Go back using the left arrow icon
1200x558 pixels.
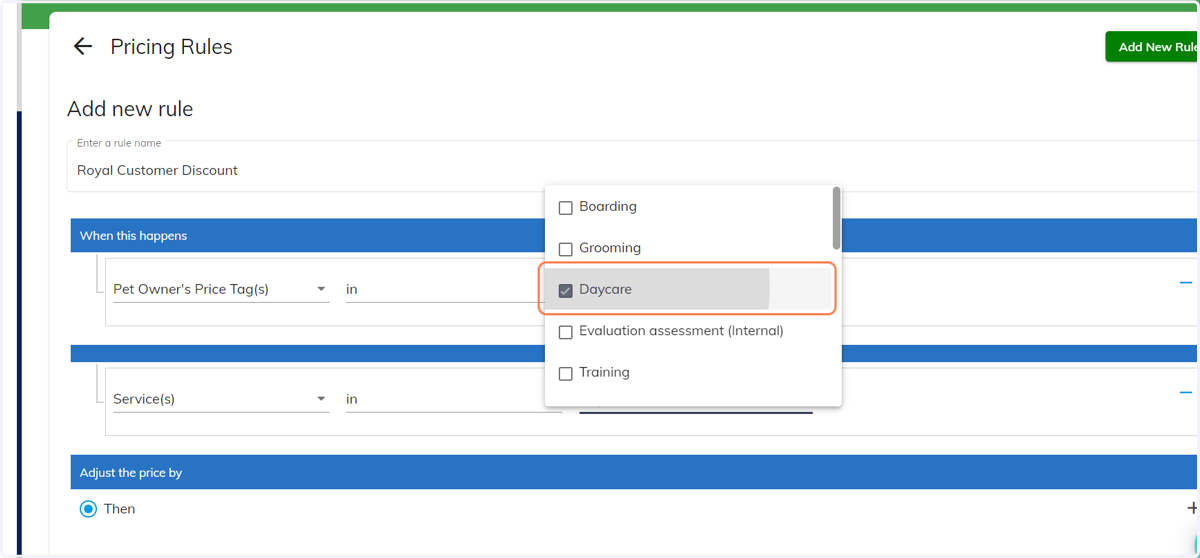[x=83, y=47]
